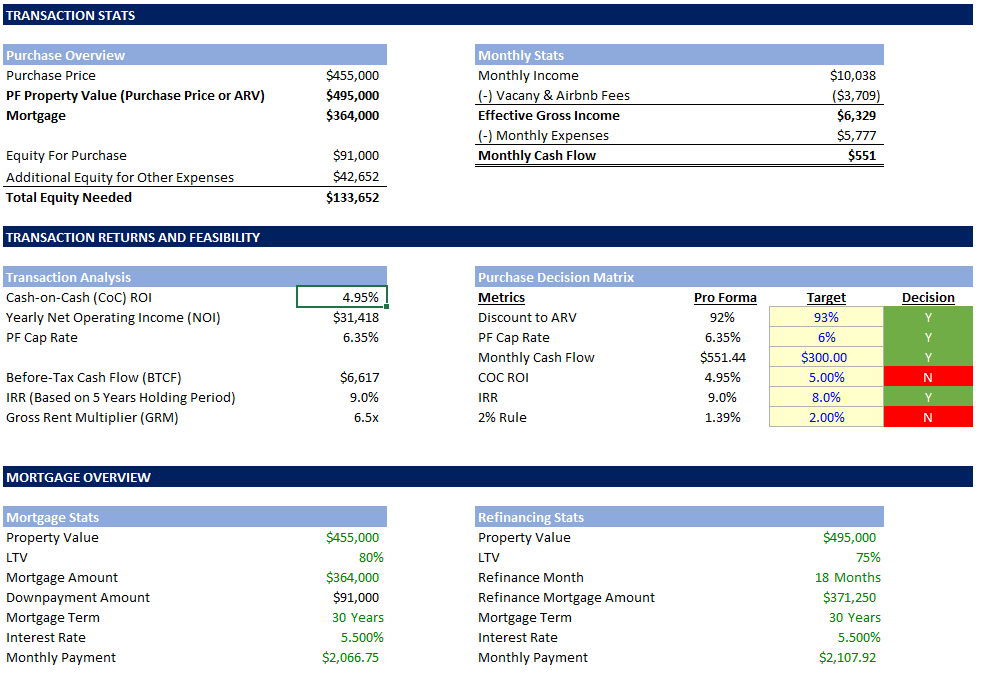Select the PF Cap Rate target cell
Screen dimensions: 989x675
[x=826, y=337]
